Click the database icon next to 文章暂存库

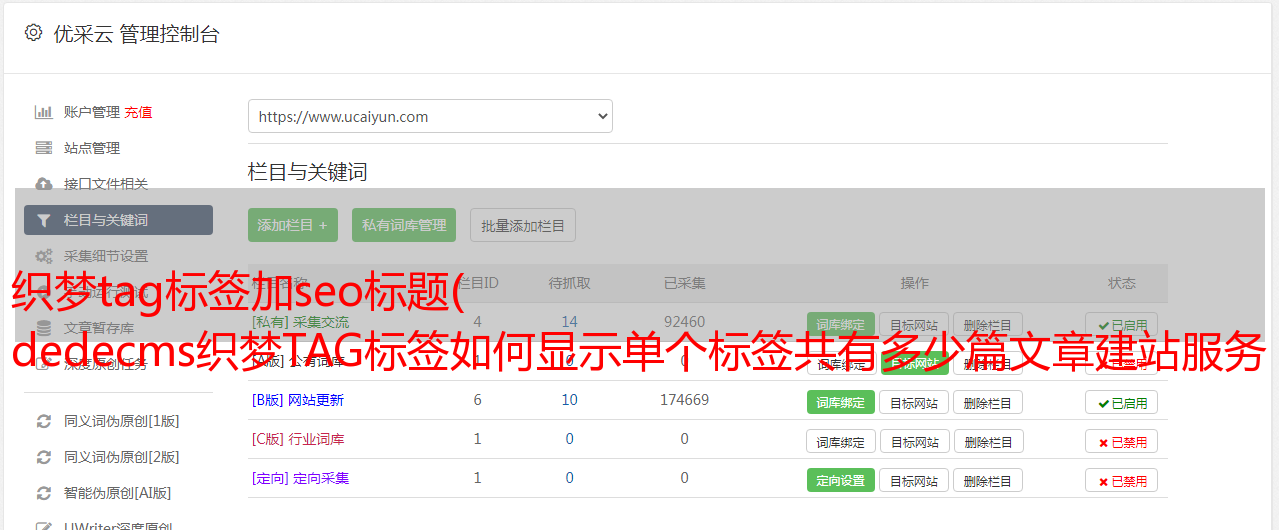click(44, 328)
